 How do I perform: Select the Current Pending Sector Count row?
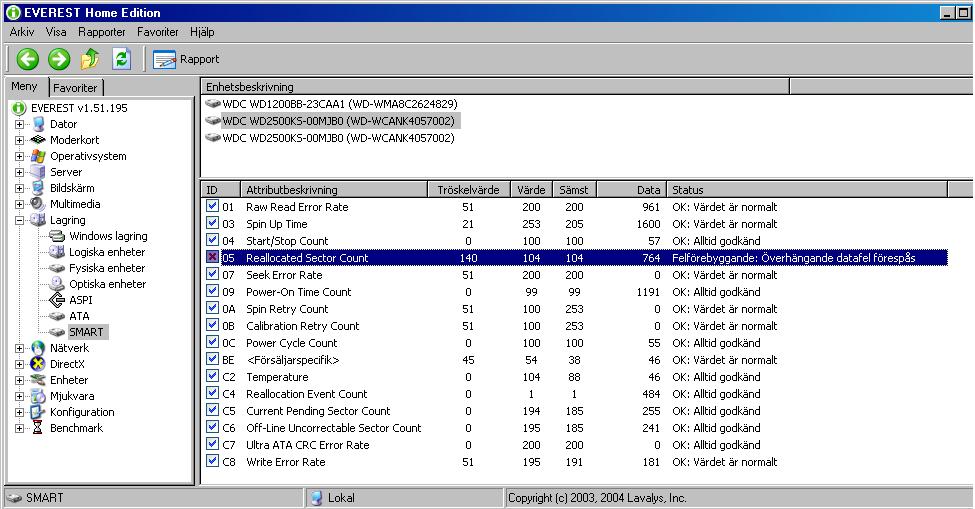(x=575, y=411)
